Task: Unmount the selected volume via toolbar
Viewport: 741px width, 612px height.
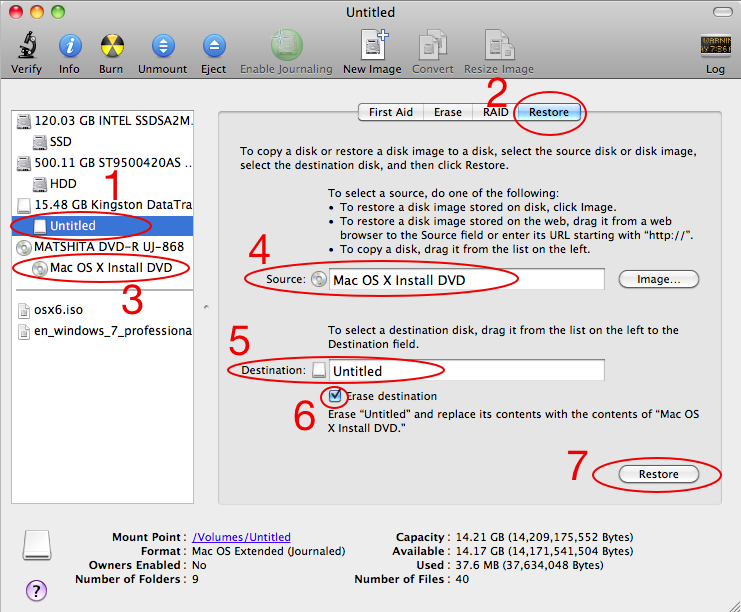Action: tap(163, 46)
